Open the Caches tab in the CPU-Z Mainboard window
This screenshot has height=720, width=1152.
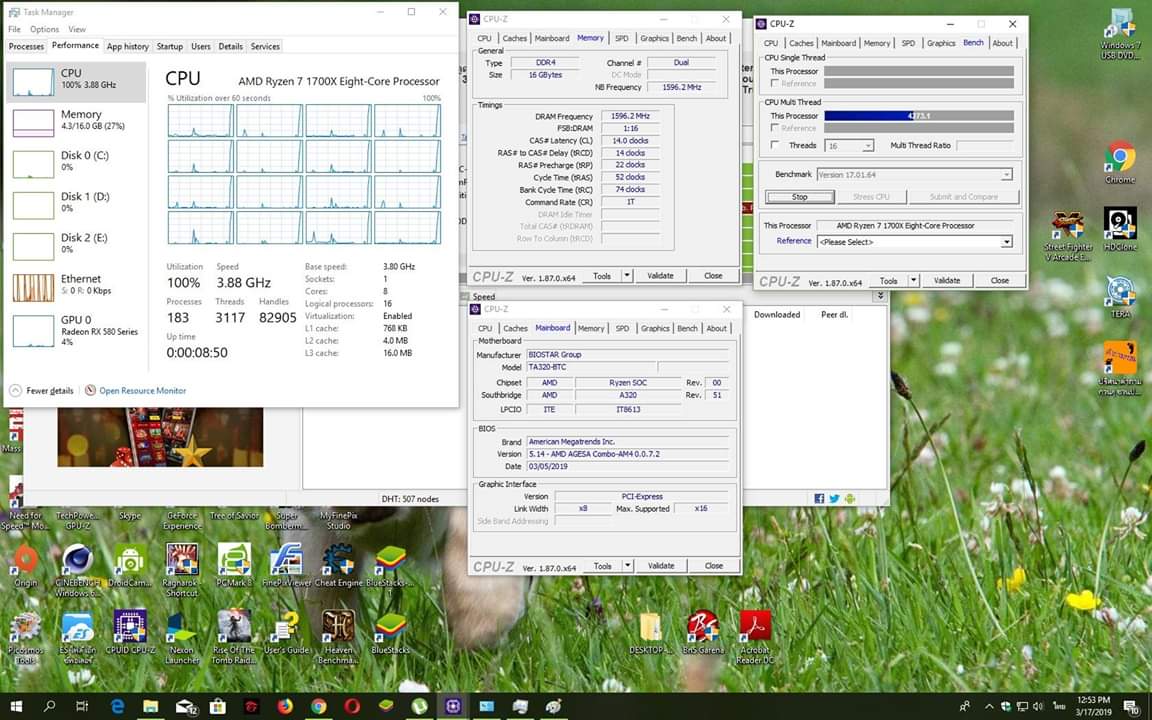coord(515,328)
